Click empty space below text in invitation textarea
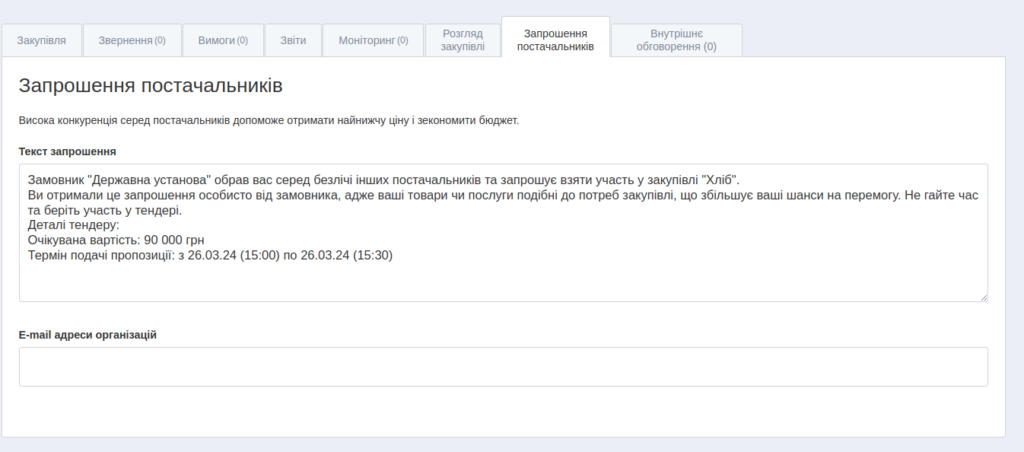This screenshot has height=452, width=1024. point(500,282)
